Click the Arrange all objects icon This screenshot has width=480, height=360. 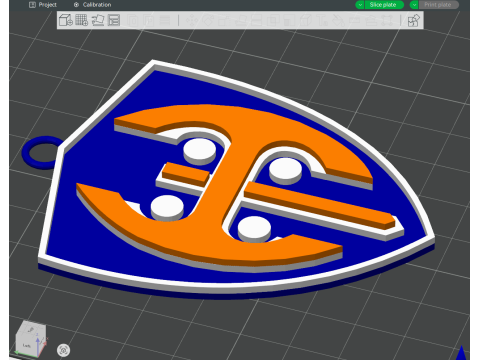coord(114,20)
